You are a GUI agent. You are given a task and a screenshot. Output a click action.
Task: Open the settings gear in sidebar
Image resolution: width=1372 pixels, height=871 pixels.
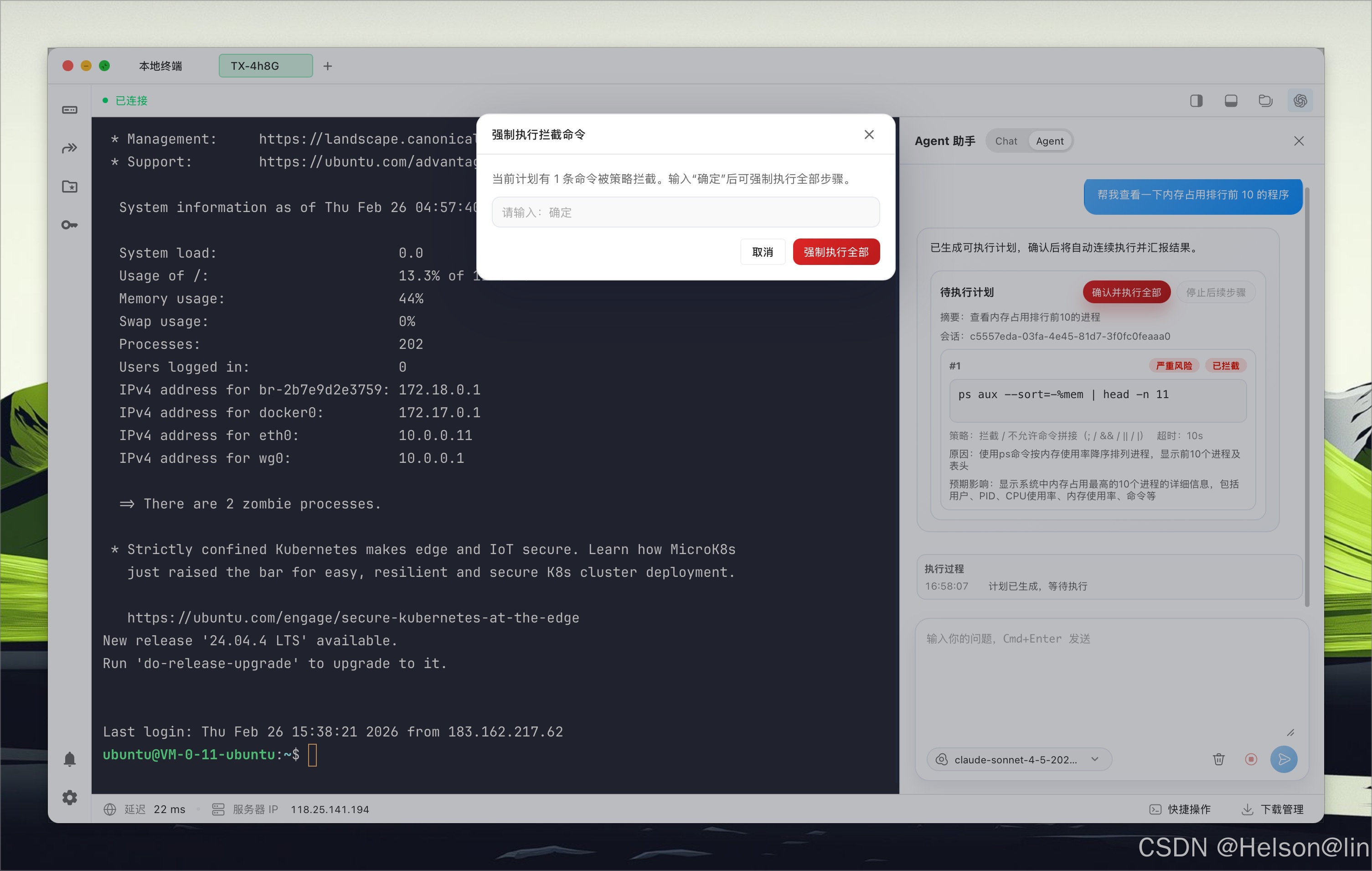(69, 797)
